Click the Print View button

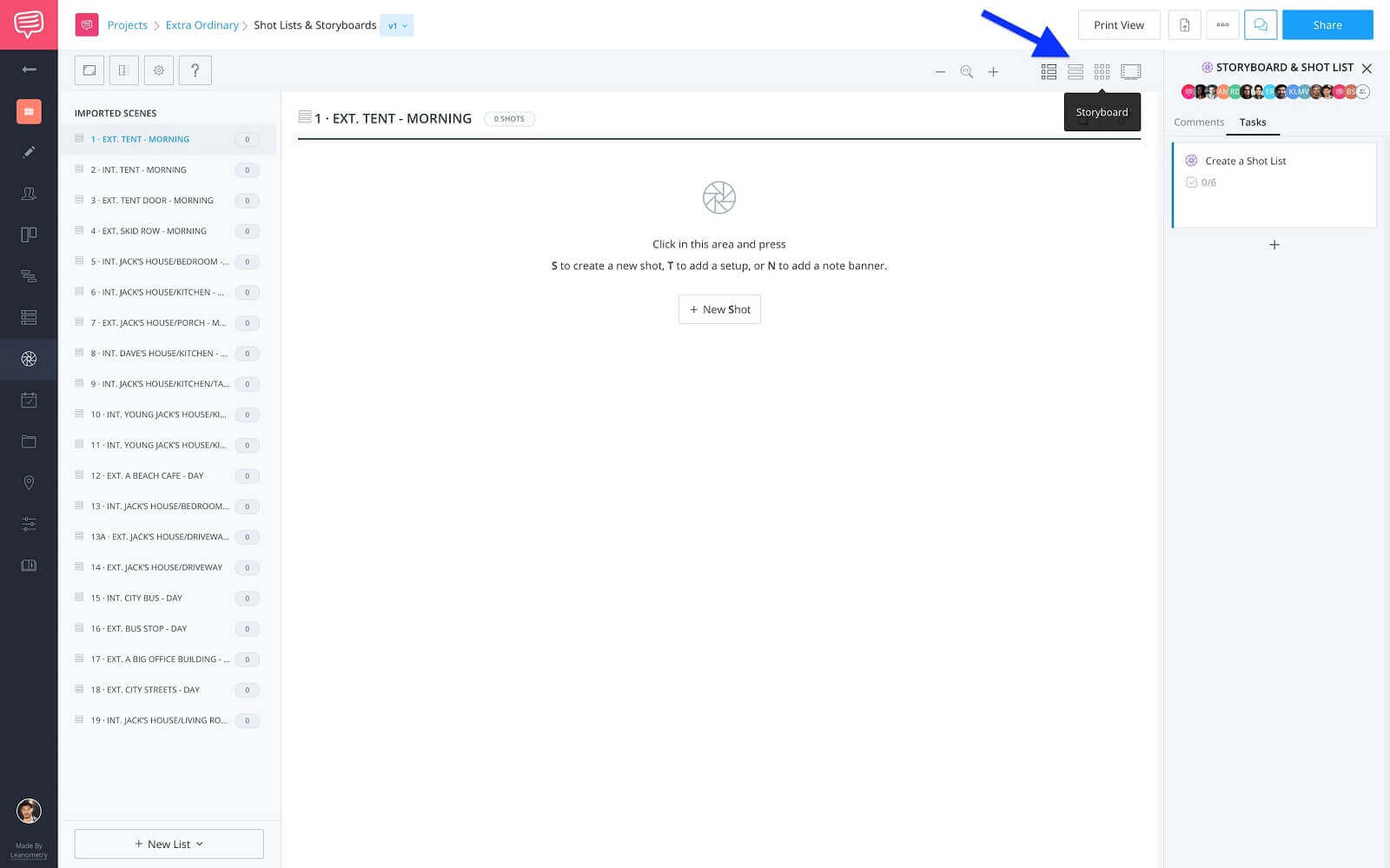click(1119, 25)
